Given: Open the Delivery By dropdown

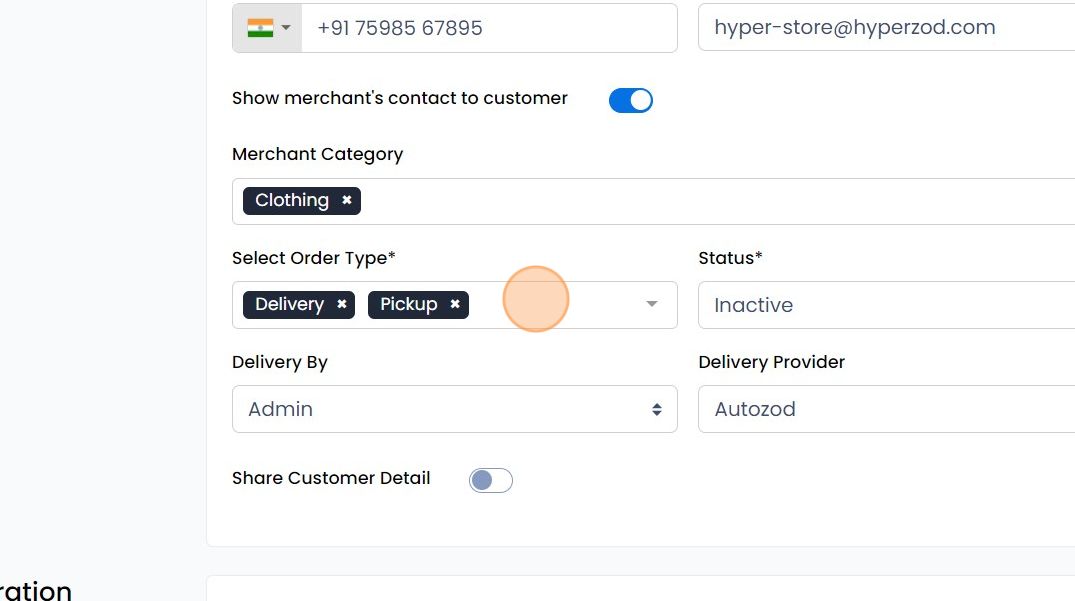Looking at the screenshot, I should click(455, 409).
